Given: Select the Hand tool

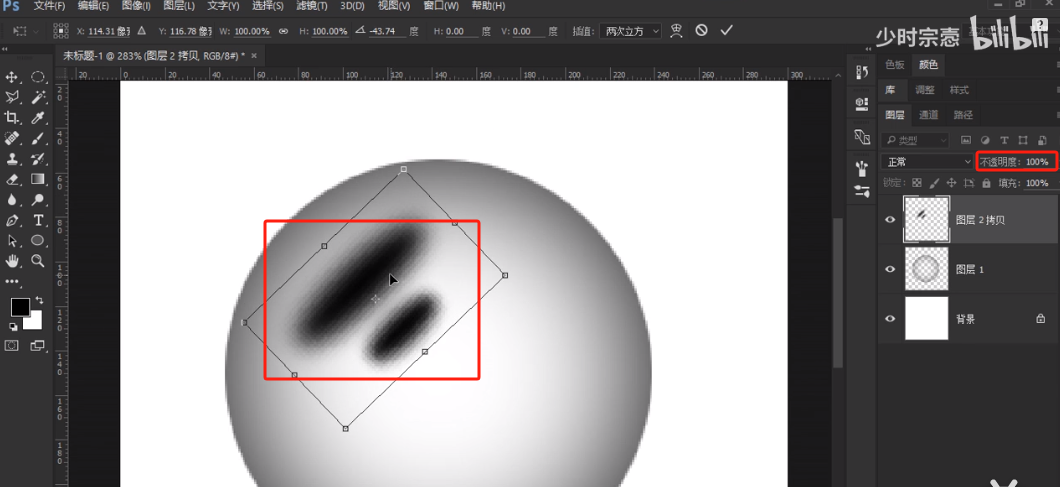Looking at the screenshot, I should tap(11, 261).
